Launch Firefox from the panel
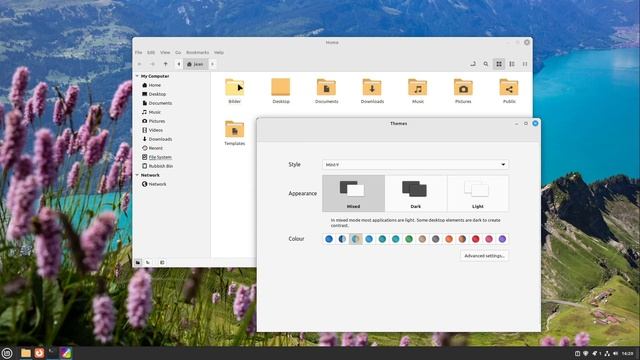Image resolution: width=640 pixels, height=360 pixels. (x=39, y=353)
